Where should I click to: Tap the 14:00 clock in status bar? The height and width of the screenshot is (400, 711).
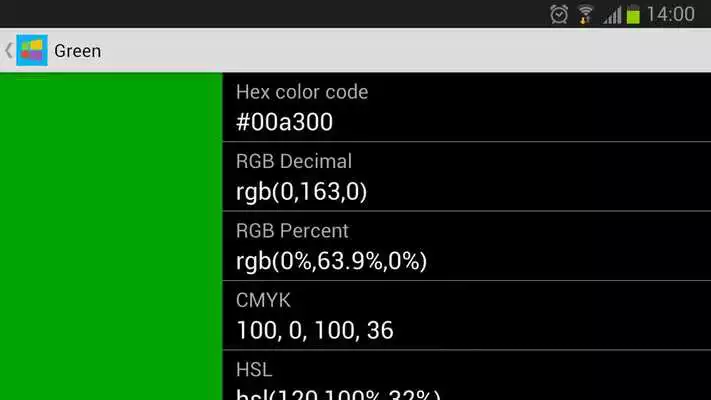(671, 15)
